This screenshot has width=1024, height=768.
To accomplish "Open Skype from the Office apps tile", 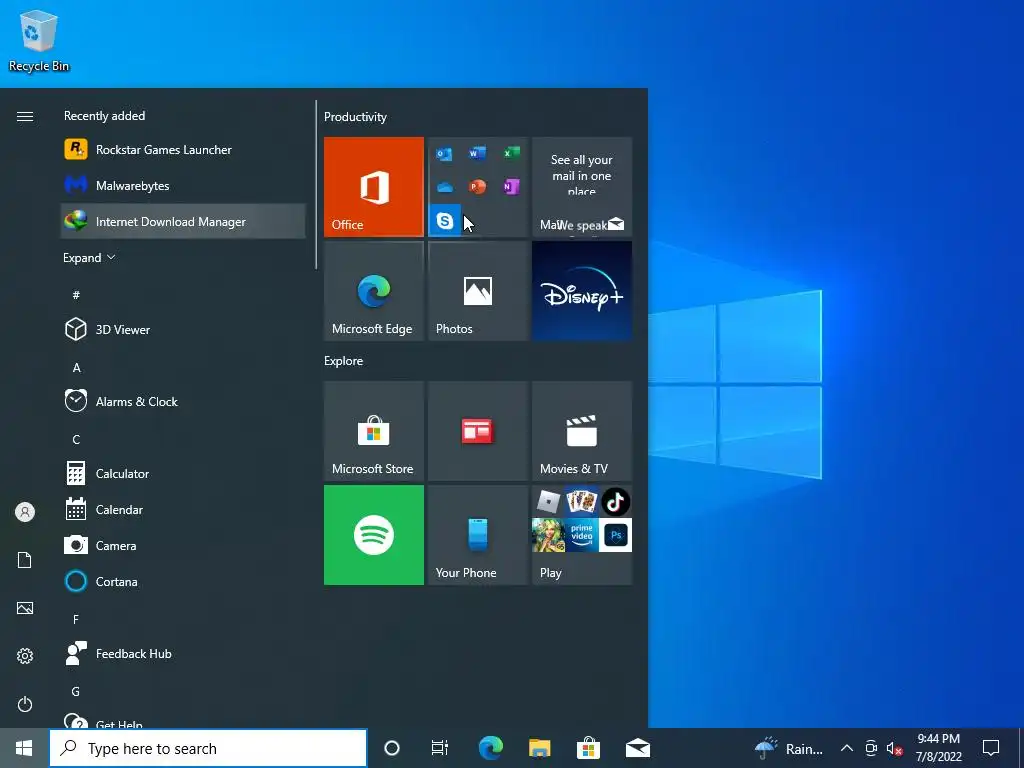I will pyautogui.click(x=445, y=221).
